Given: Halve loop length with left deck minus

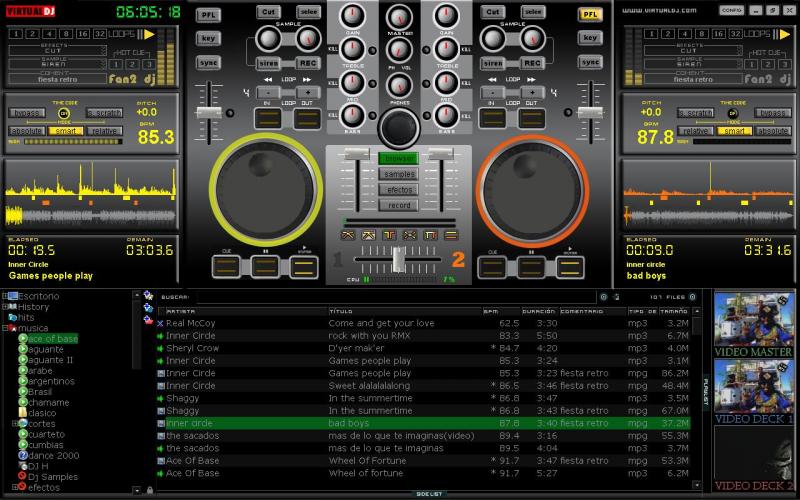Looking at the screenshot, I should [268, 93].
